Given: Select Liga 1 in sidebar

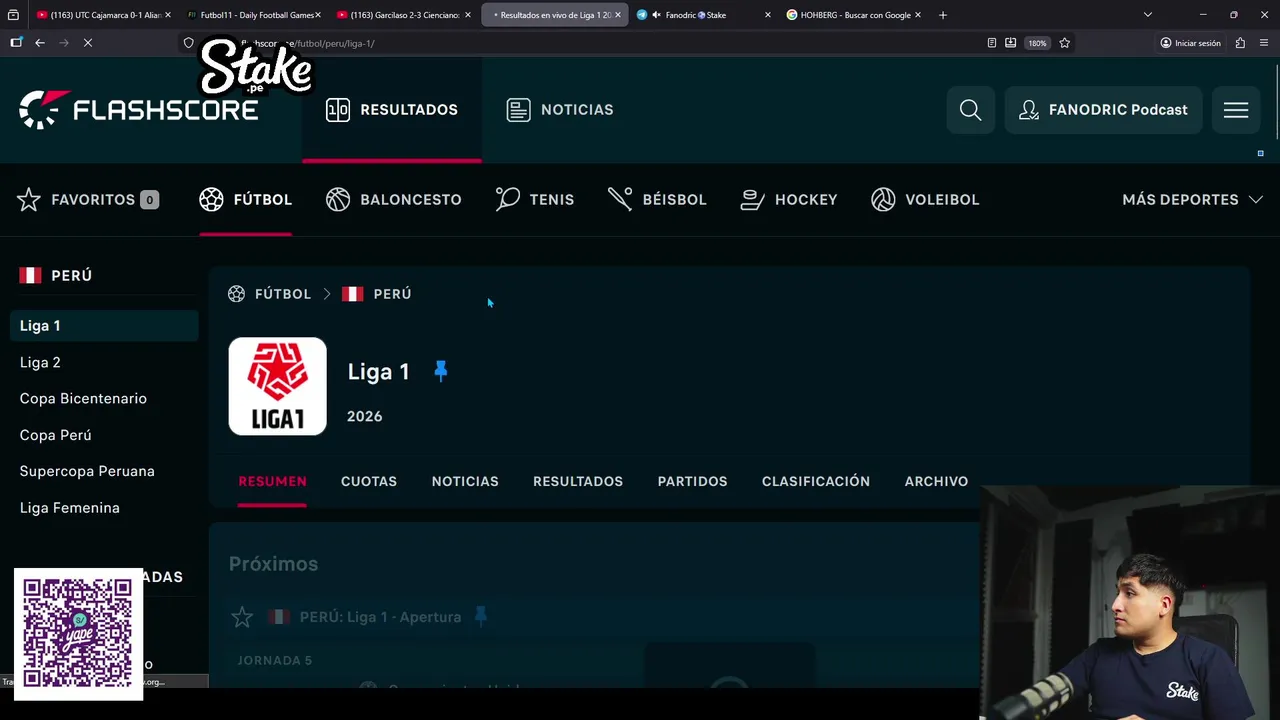Looking at the screenshot, I should 104,326.
